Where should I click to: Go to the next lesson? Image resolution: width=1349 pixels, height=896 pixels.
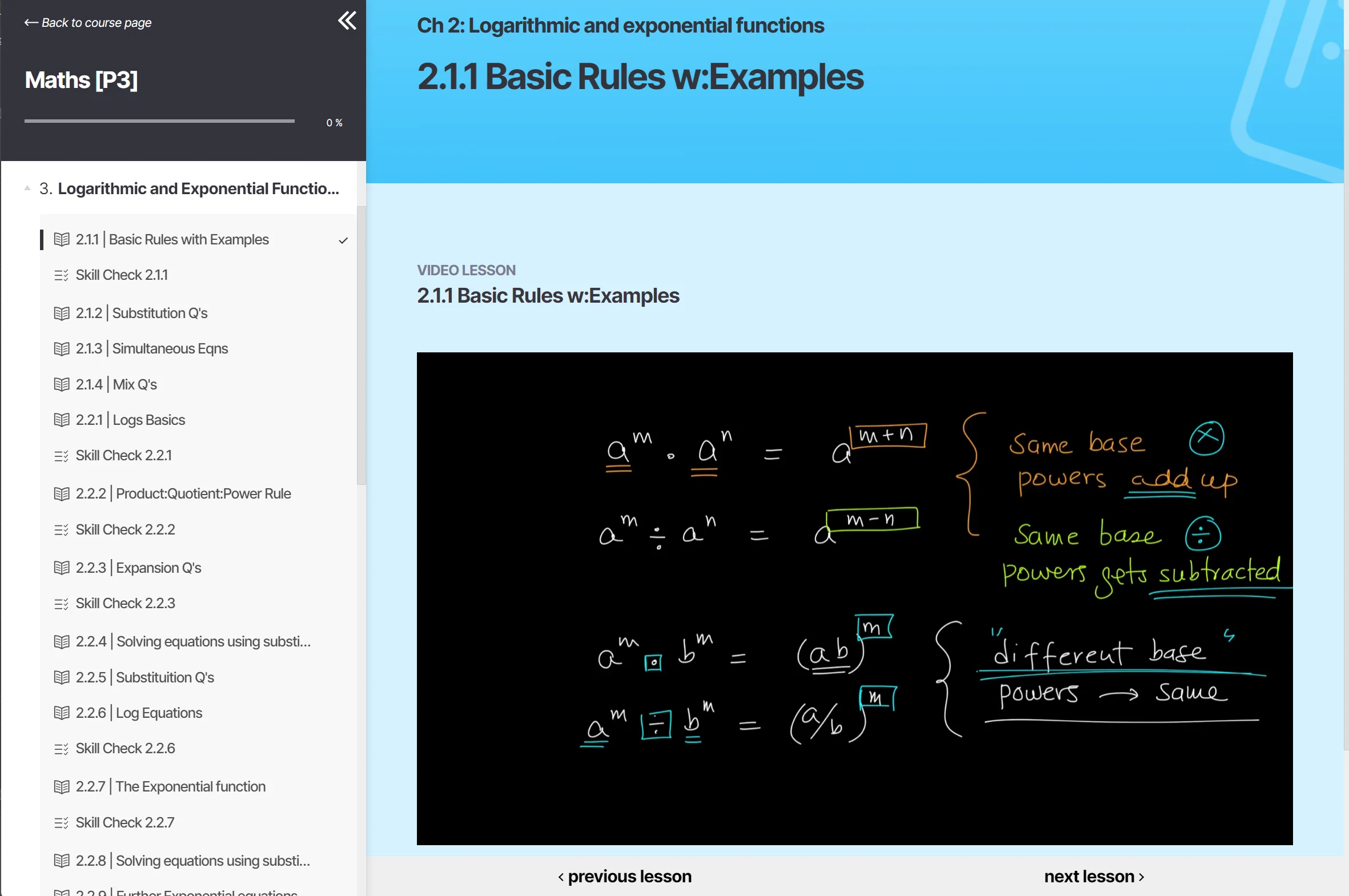point(1093,877)
